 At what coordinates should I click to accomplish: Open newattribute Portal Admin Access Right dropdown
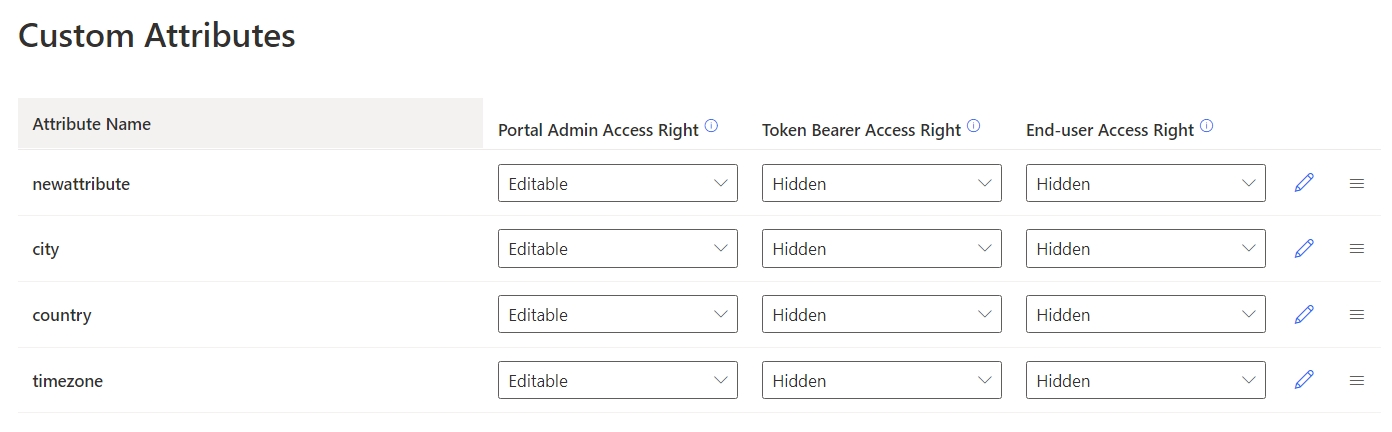coord(617,184)
